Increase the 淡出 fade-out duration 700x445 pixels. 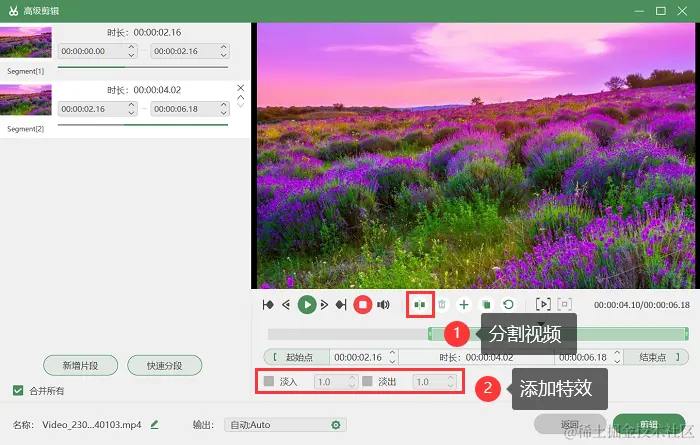451,378
